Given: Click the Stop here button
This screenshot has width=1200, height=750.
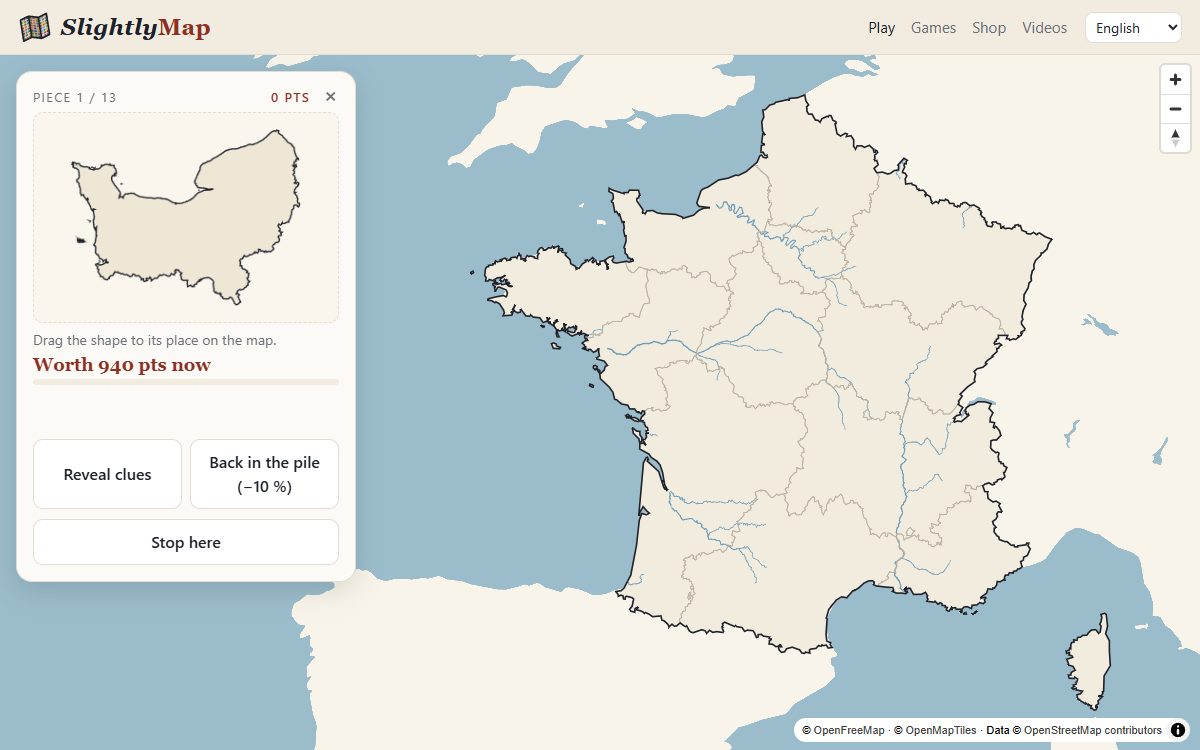Looking at the screenshot, I should (186, 542).
